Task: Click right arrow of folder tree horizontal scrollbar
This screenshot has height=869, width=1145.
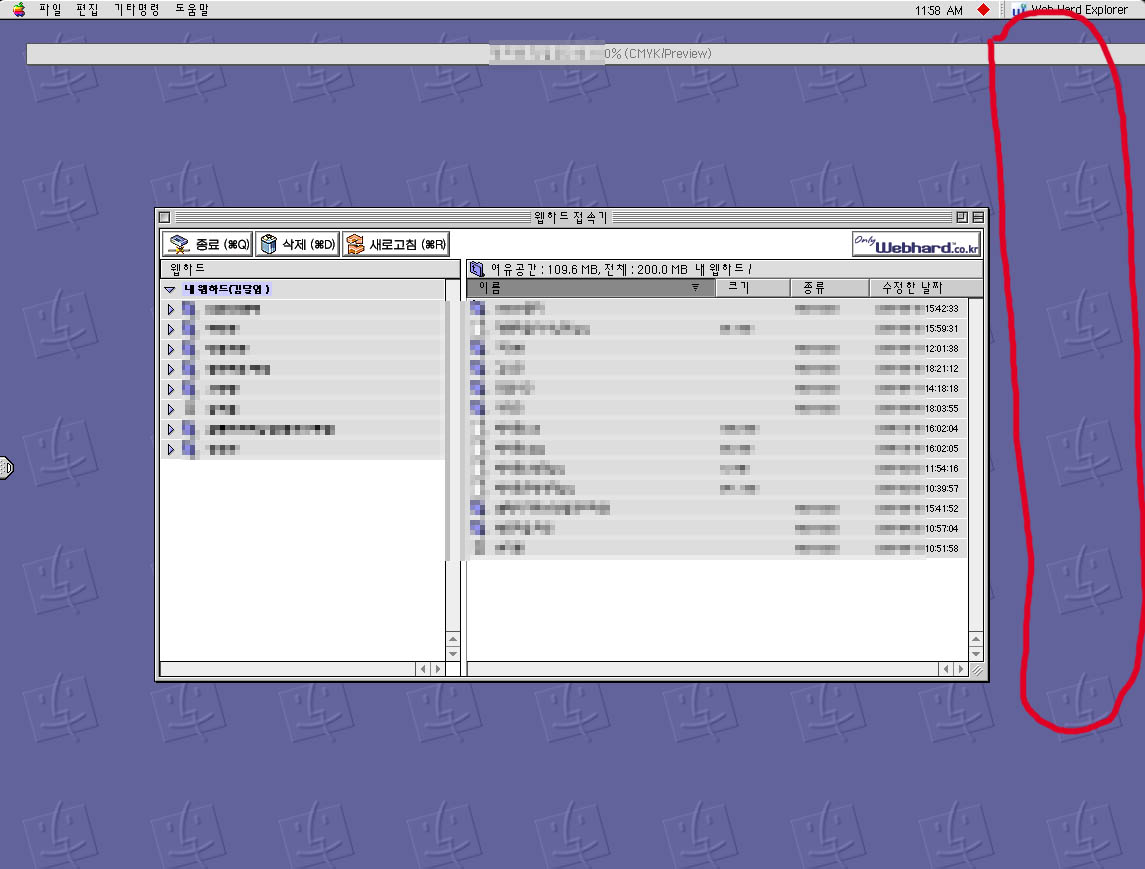Action: tap(438, 668)
